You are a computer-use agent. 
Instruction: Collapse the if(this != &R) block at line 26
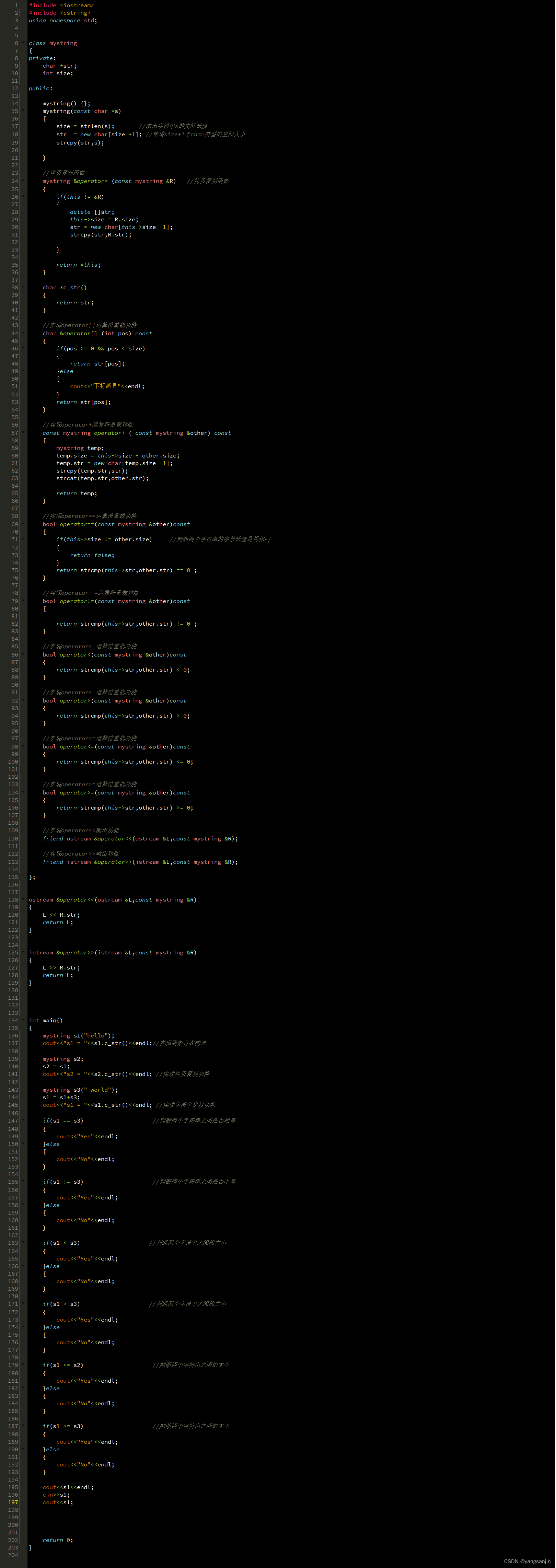click(23, 196)
